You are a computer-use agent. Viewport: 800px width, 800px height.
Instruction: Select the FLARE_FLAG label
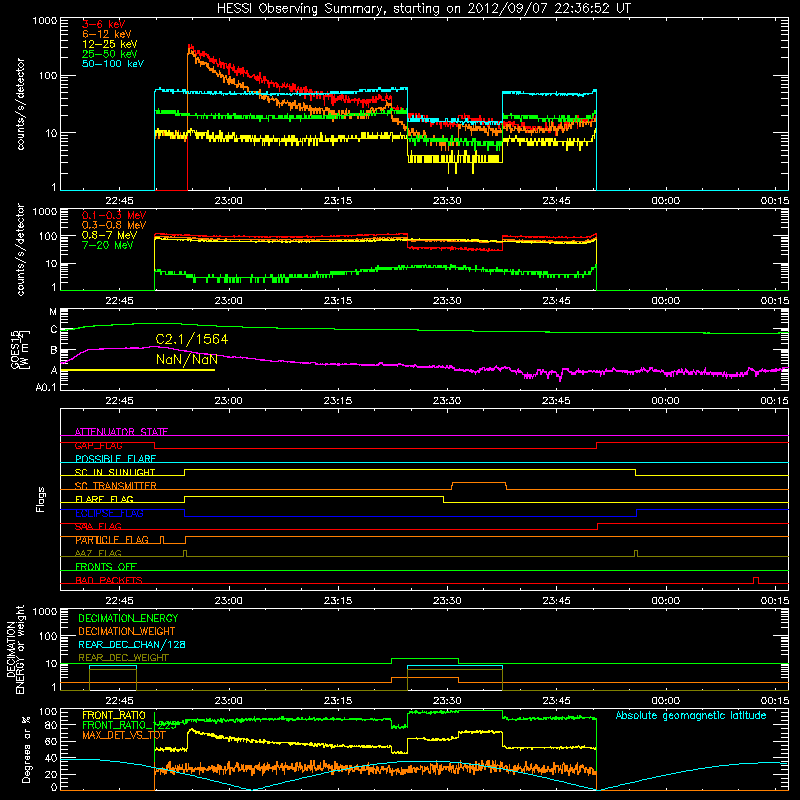(104, 499)
